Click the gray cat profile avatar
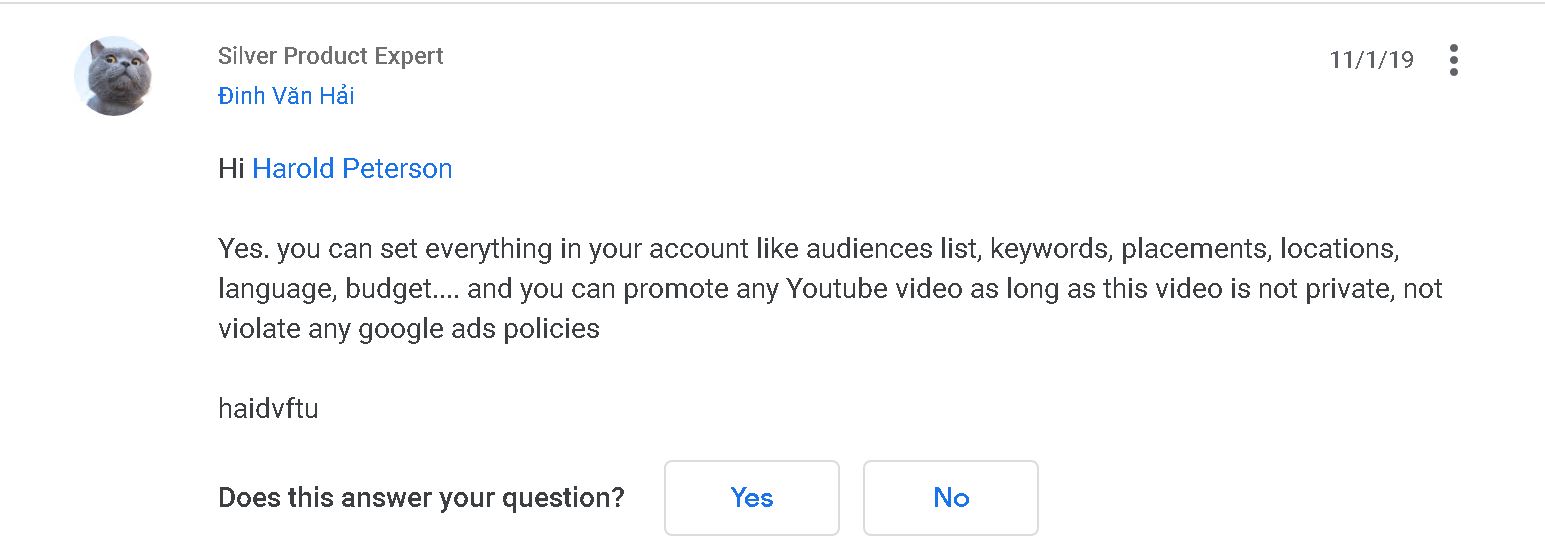Screen dimensions: 1545x557 click(113, 76)
